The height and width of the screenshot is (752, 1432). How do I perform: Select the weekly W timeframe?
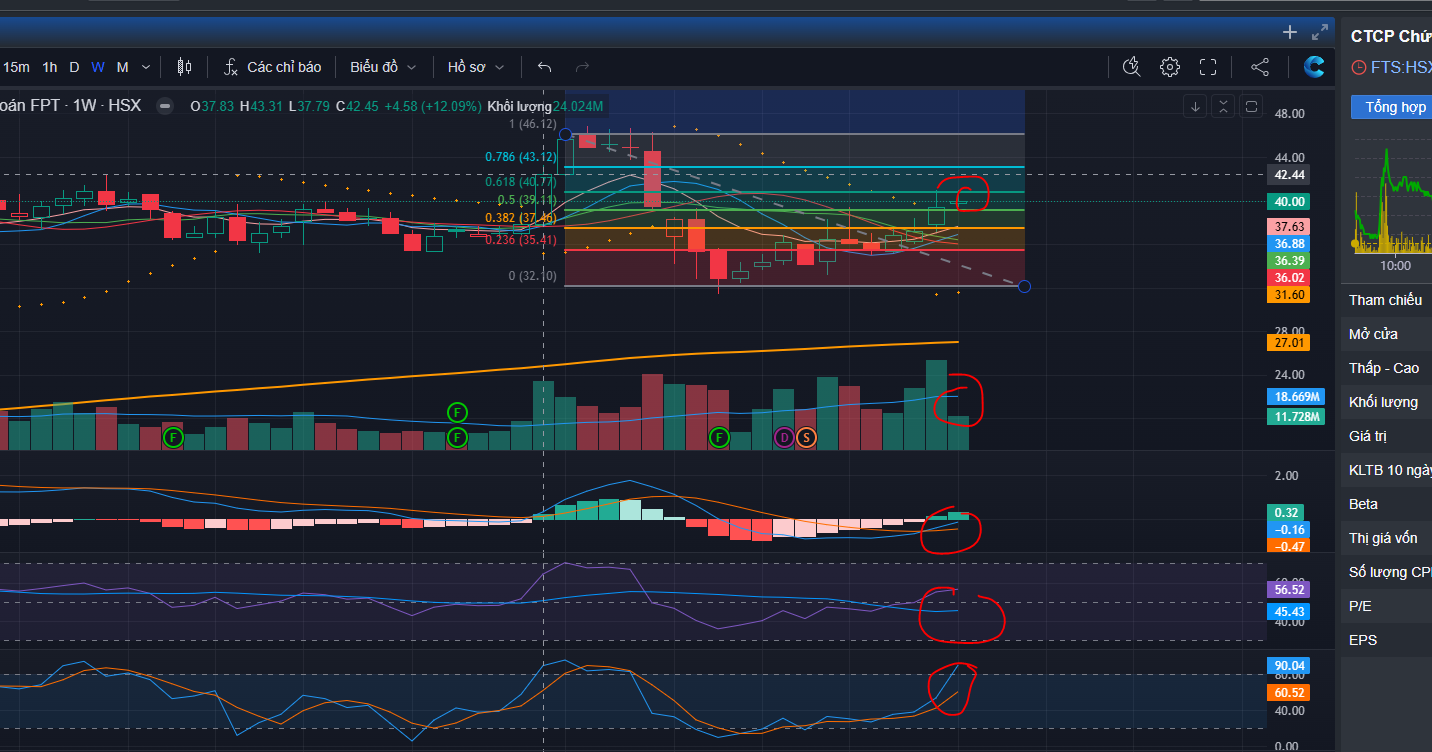[x=98, y=67]
